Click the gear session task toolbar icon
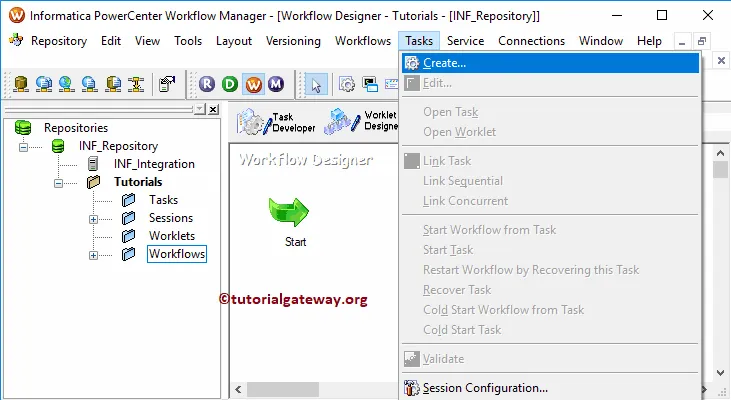 [x=347, y=84]
